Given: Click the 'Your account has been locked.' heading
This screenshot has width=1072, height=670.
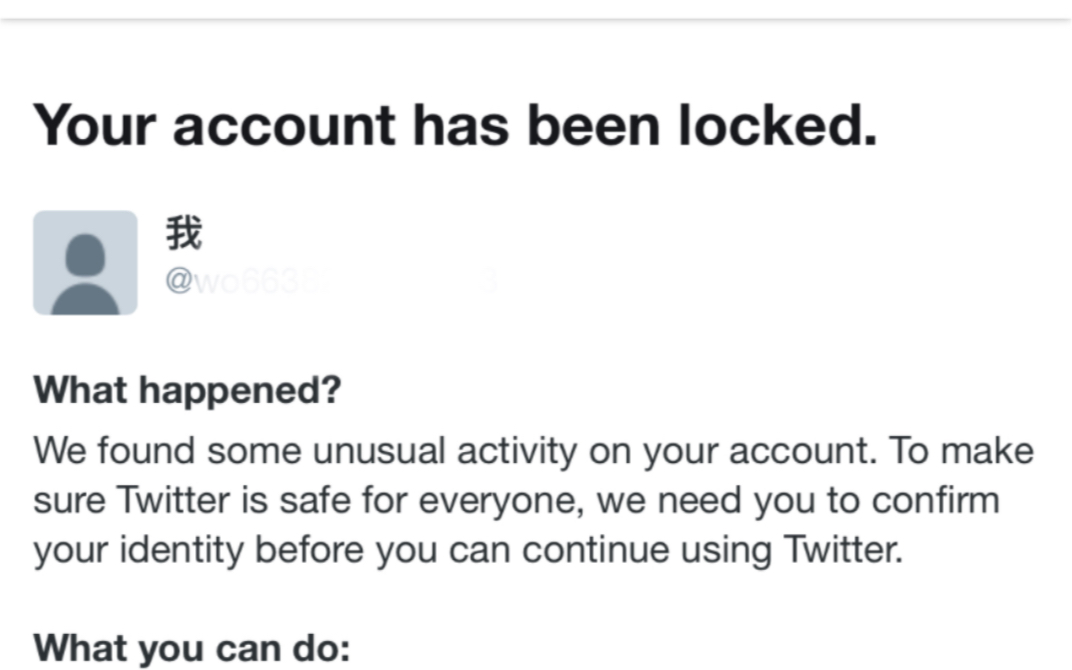Looking at the screenshot, I should pos(455,126).
